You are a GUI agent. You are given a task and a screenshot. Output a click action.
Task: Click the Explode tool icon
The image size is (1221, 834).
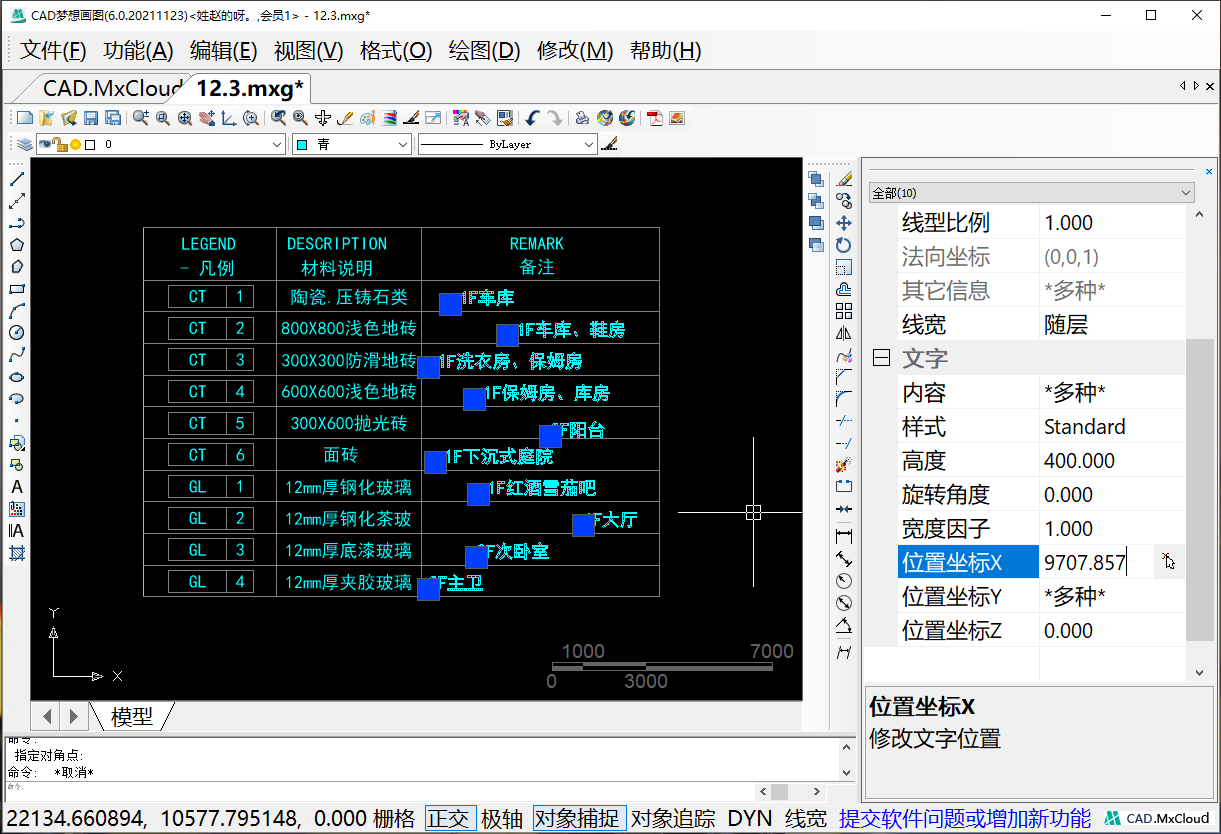(x=844, y=465)
